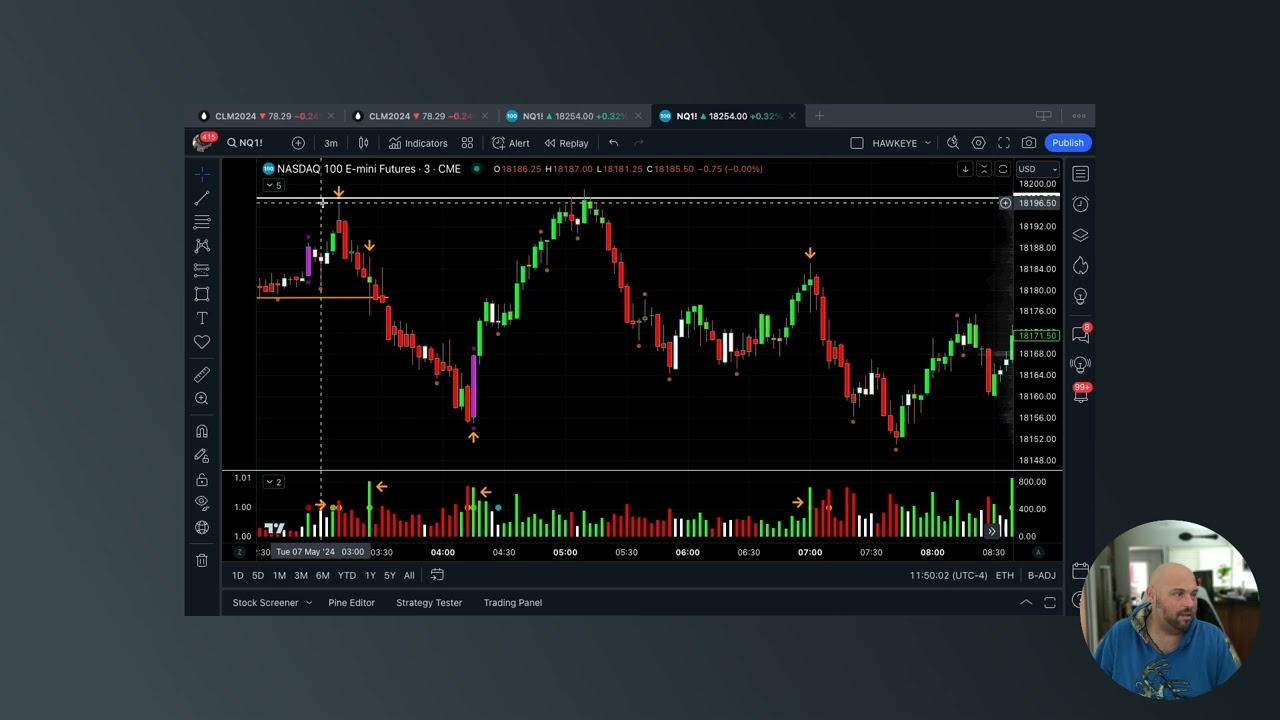Select the trend line drawing tool
This screenshot has width=1280, height=720.
tap(202, 198)
